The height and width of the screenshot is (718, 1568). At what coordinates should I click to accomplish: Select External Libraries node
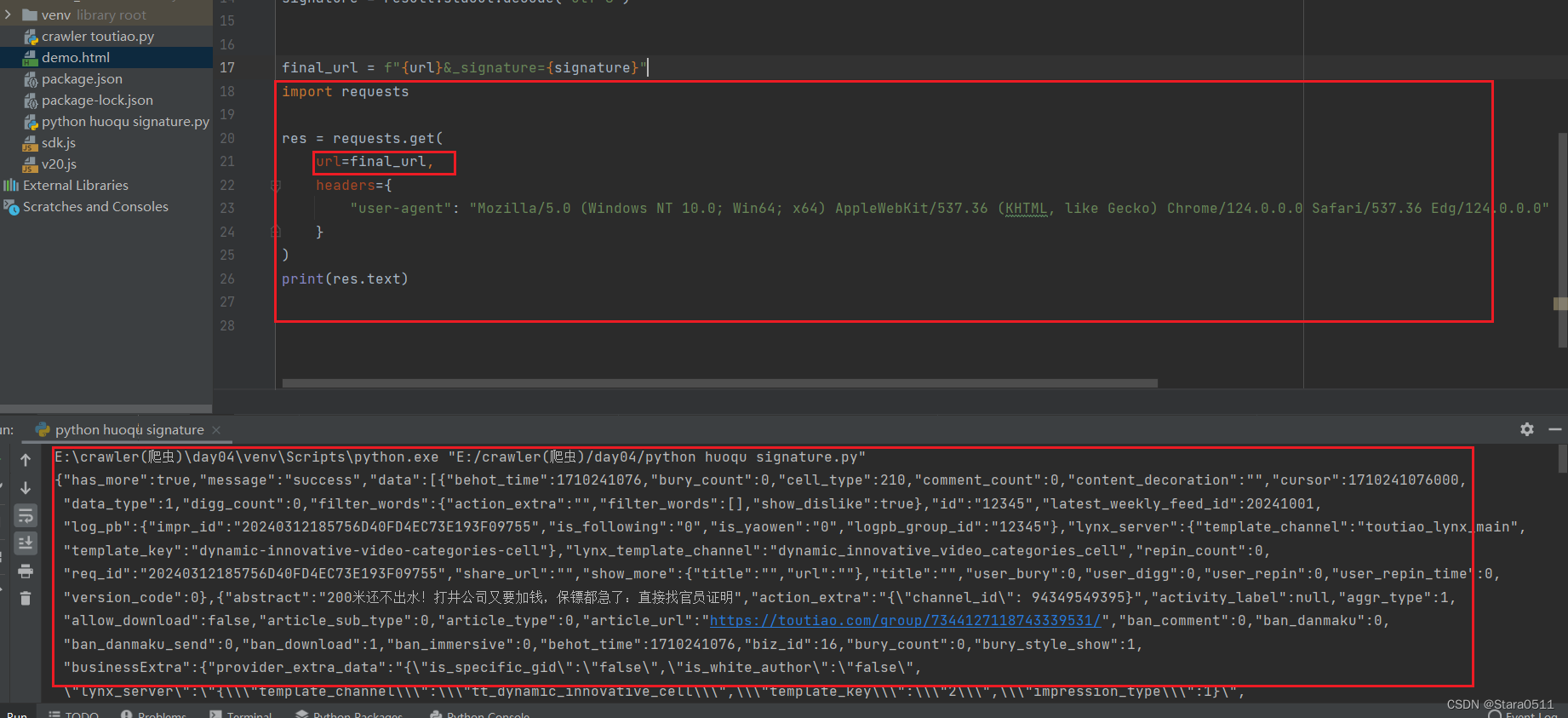click(x=76, y=185)
